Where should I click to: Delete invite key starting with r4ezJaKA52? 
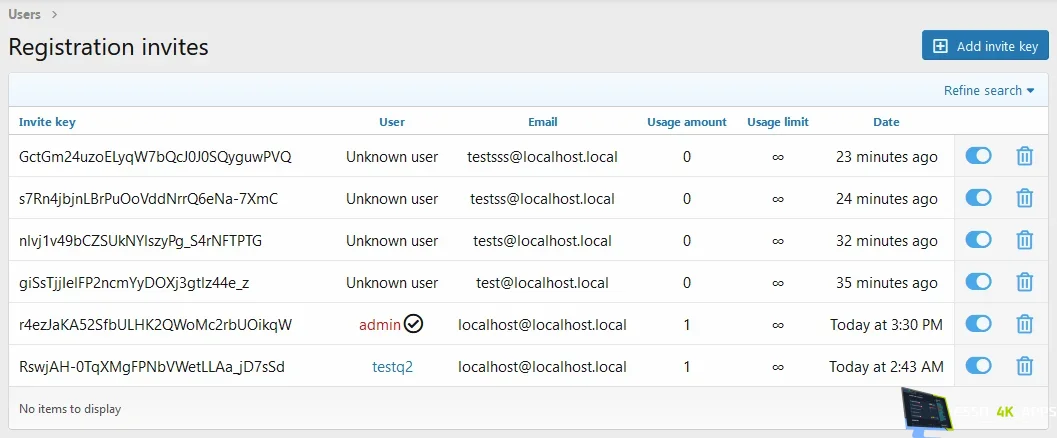[x=1024, y=325]
